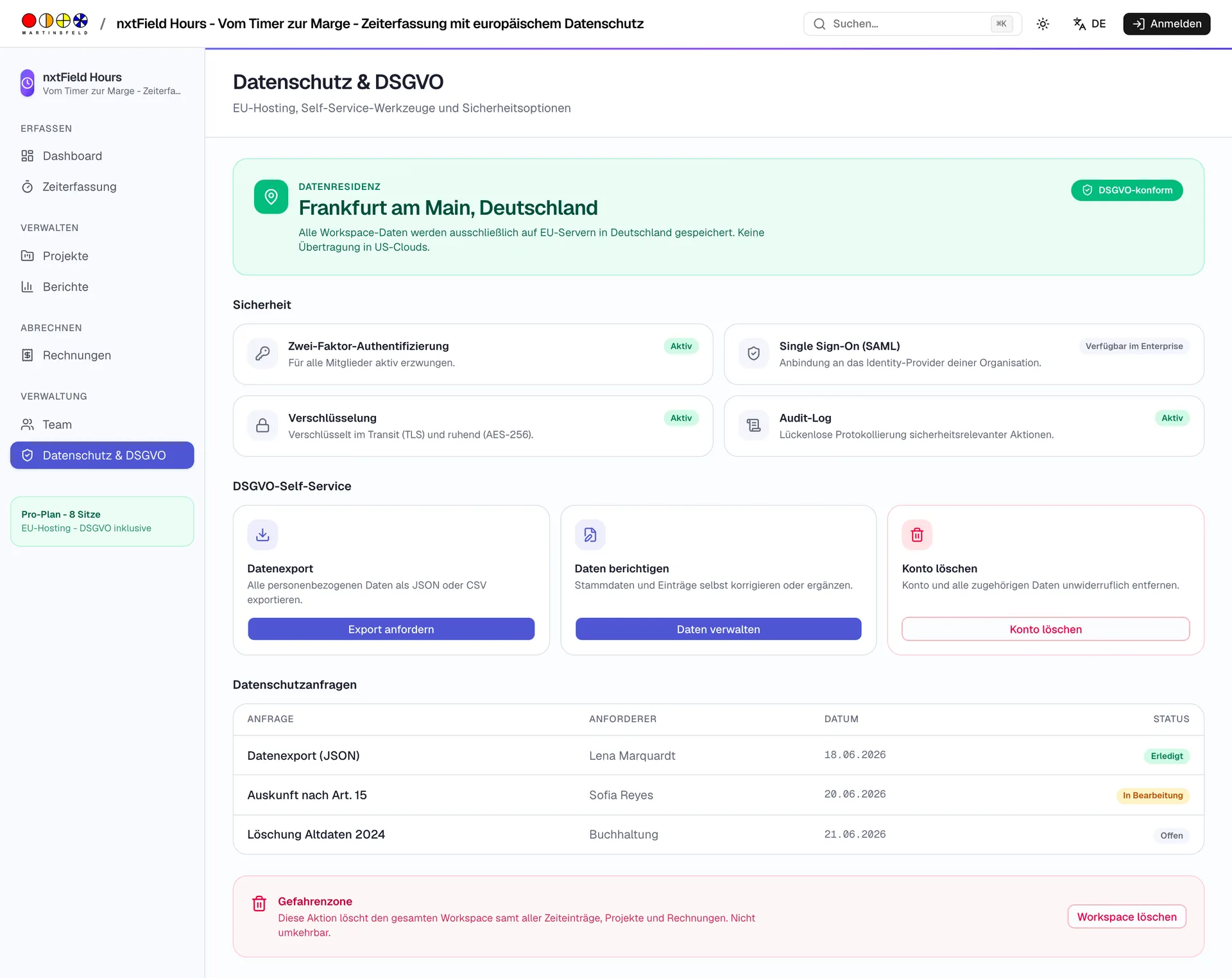
Task: Click the date 20.06.2026
Action: pos(855,794)
